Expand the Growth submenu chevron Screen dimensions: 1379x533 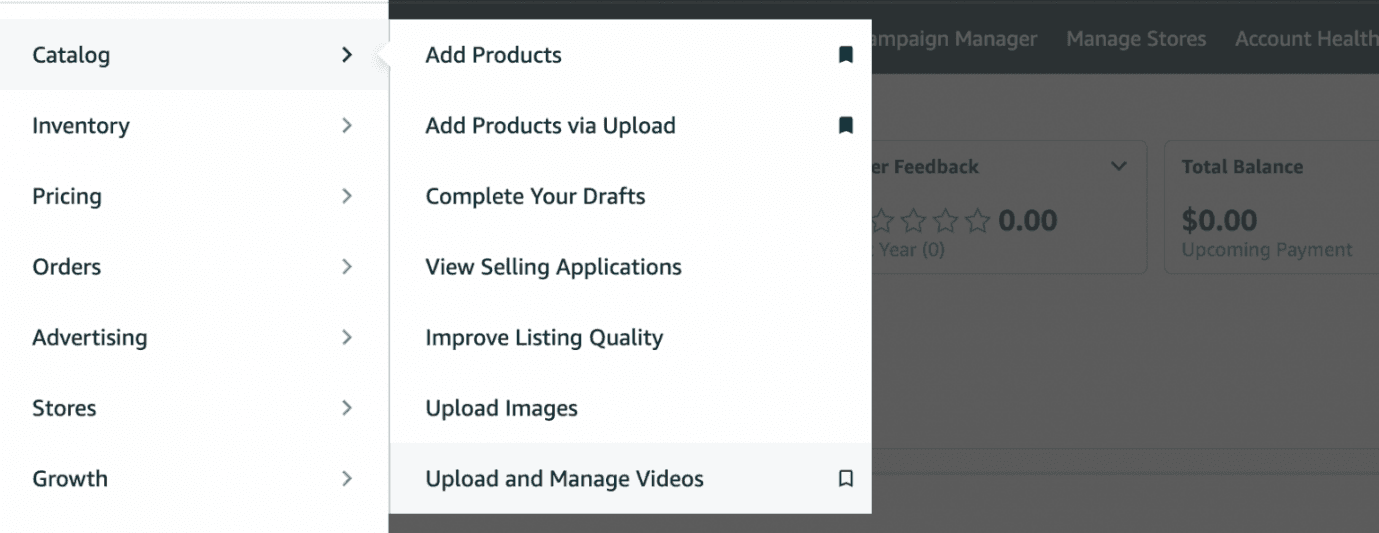(x=347, y=479)
